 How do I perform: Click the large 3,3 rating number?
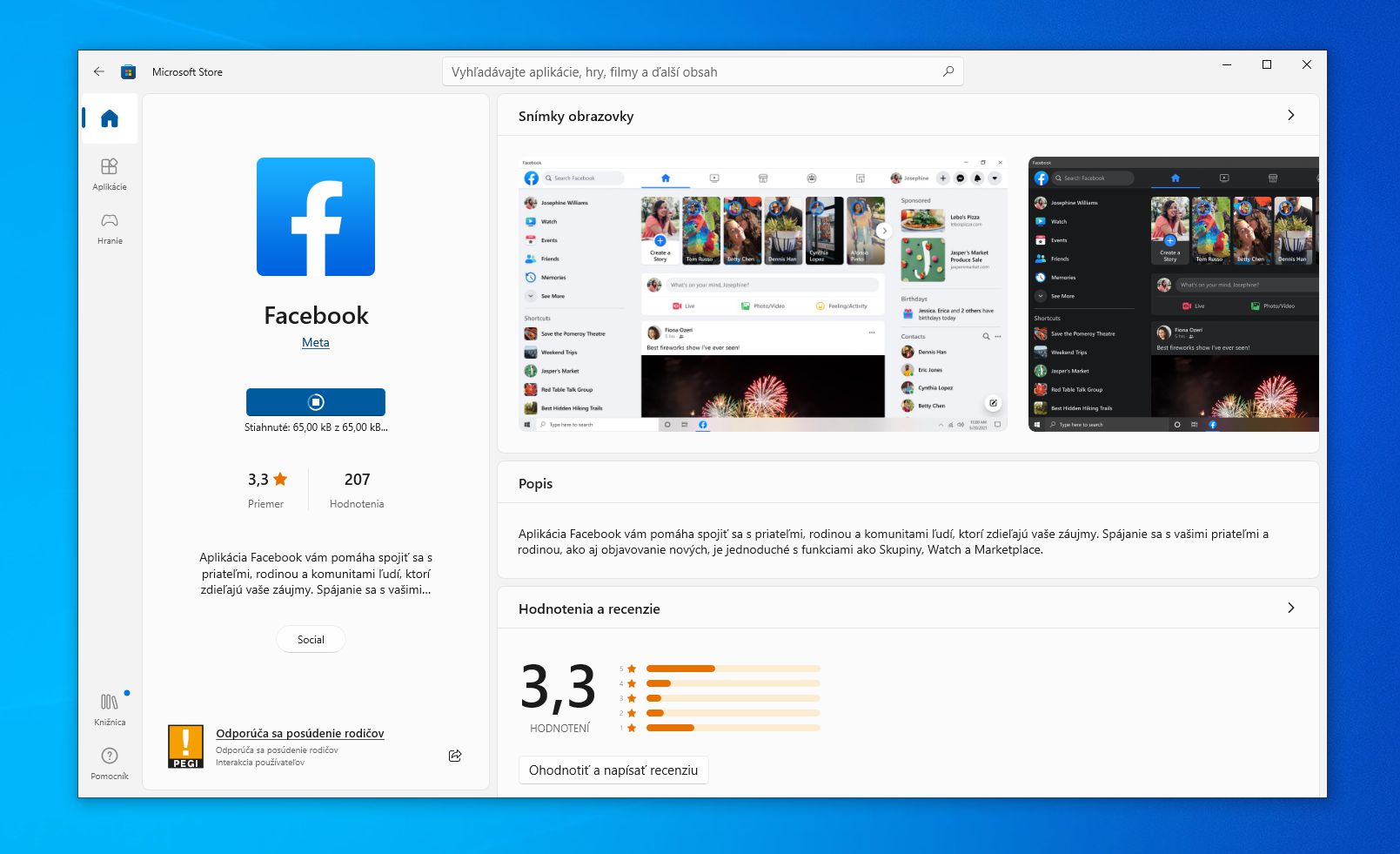(559, 688)
